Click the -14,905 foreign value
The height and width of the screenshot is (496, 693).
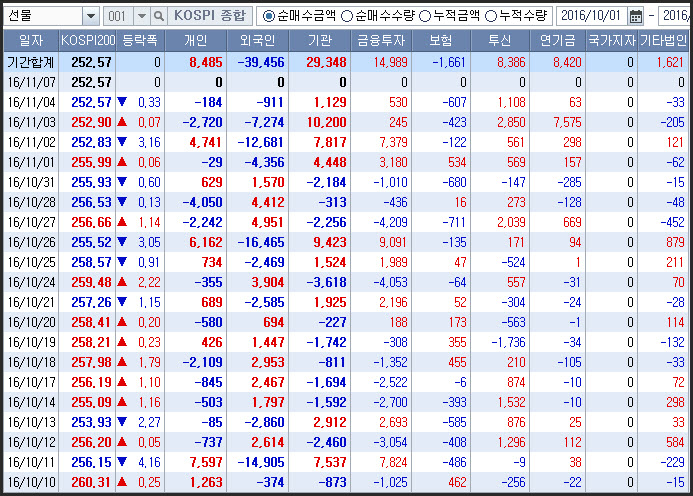(x=261, y=462)
